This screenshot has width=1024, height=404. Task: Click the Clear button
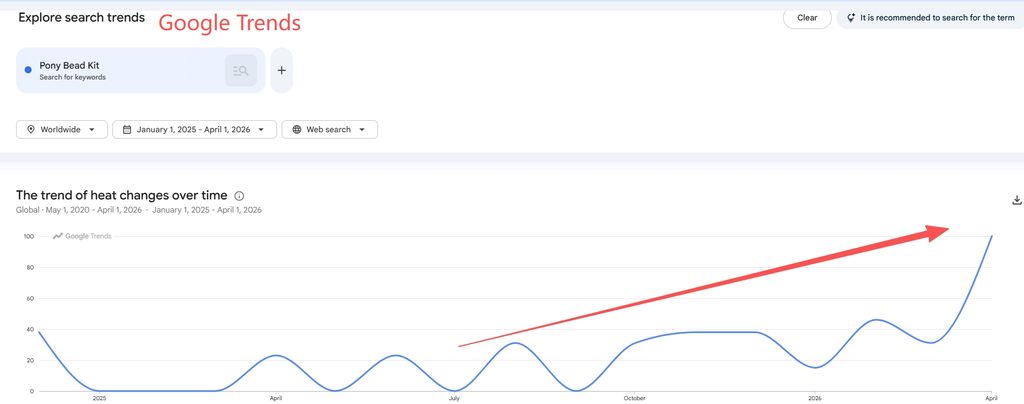[807, 18]
